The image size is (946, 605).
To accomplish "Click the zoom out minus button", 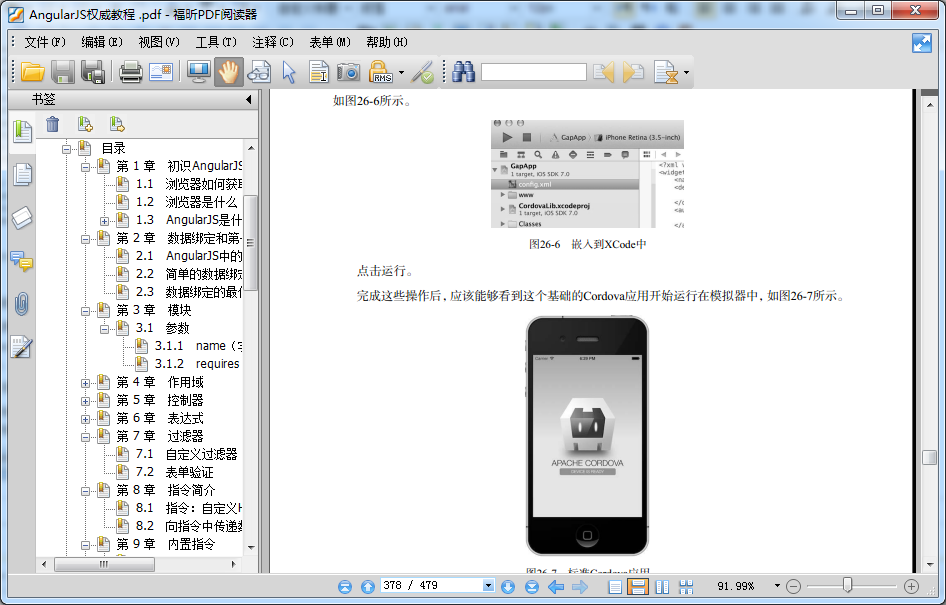I will coord(793,586).
